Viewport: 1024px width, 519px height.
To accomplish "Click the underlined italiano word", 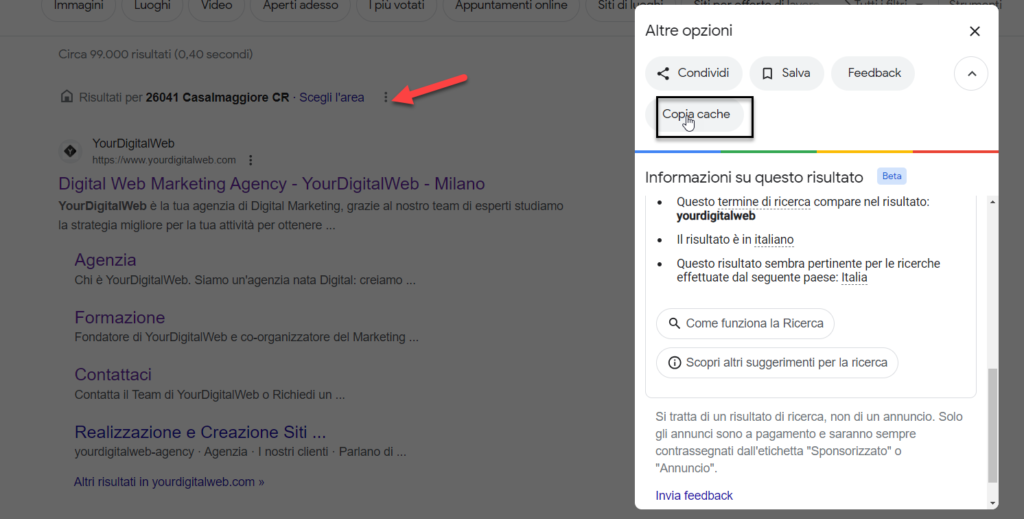I will 774,240.
